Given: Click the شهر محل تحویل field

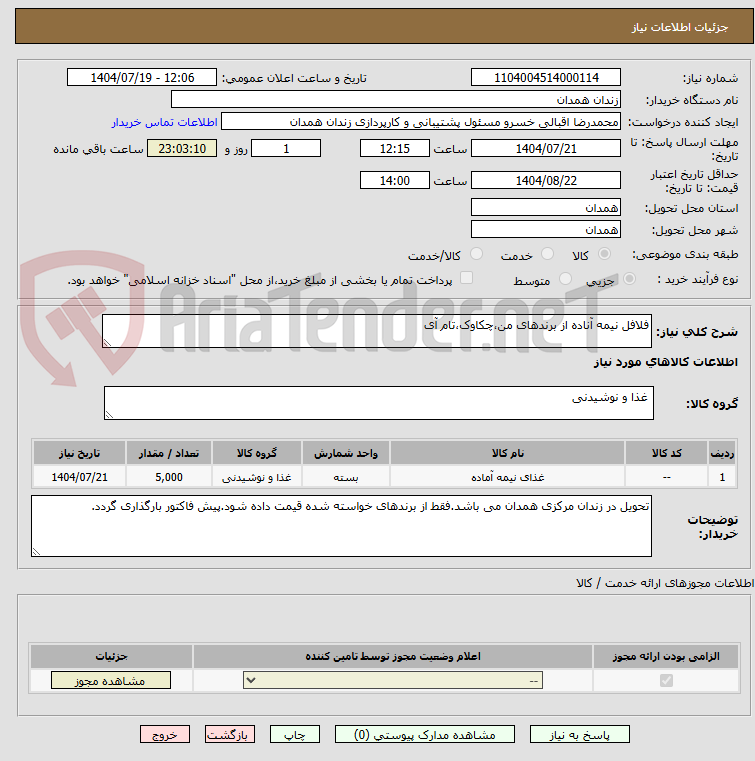Looking at the screenshot, I should [546, 230].
